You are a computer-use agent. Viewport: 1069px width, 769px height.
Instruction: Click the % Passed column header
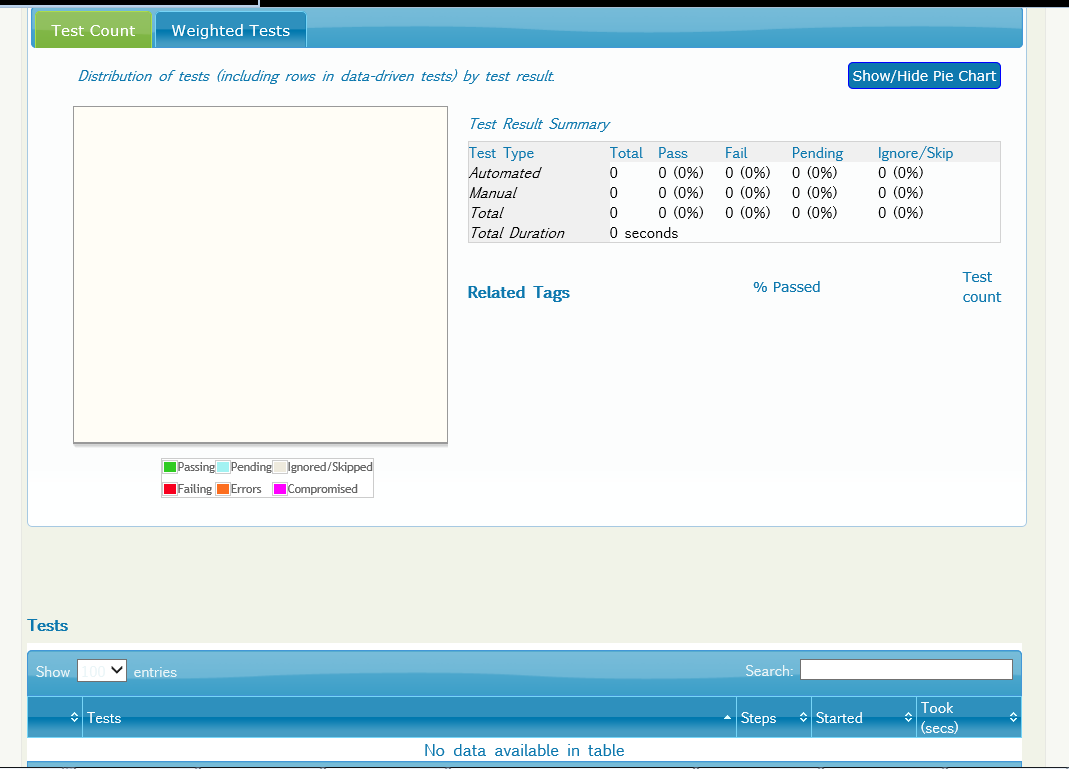tap(786, 287)
